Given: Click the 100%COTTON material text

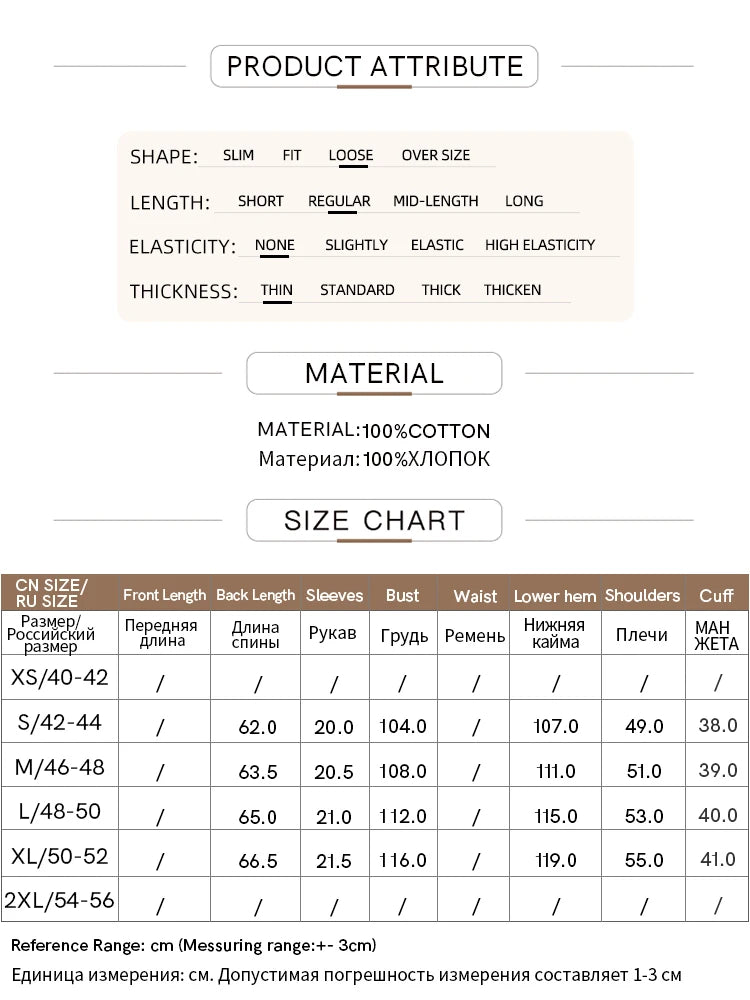Looking at the screenshot, I should pos(426,432).
